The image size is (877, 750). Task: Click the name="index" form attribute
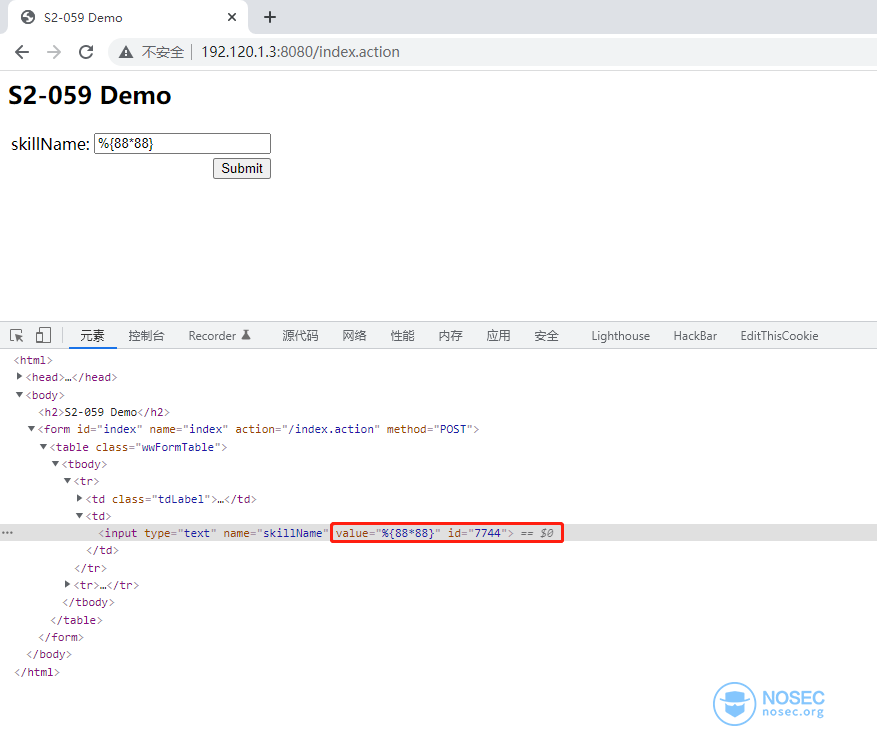point(188,429)
